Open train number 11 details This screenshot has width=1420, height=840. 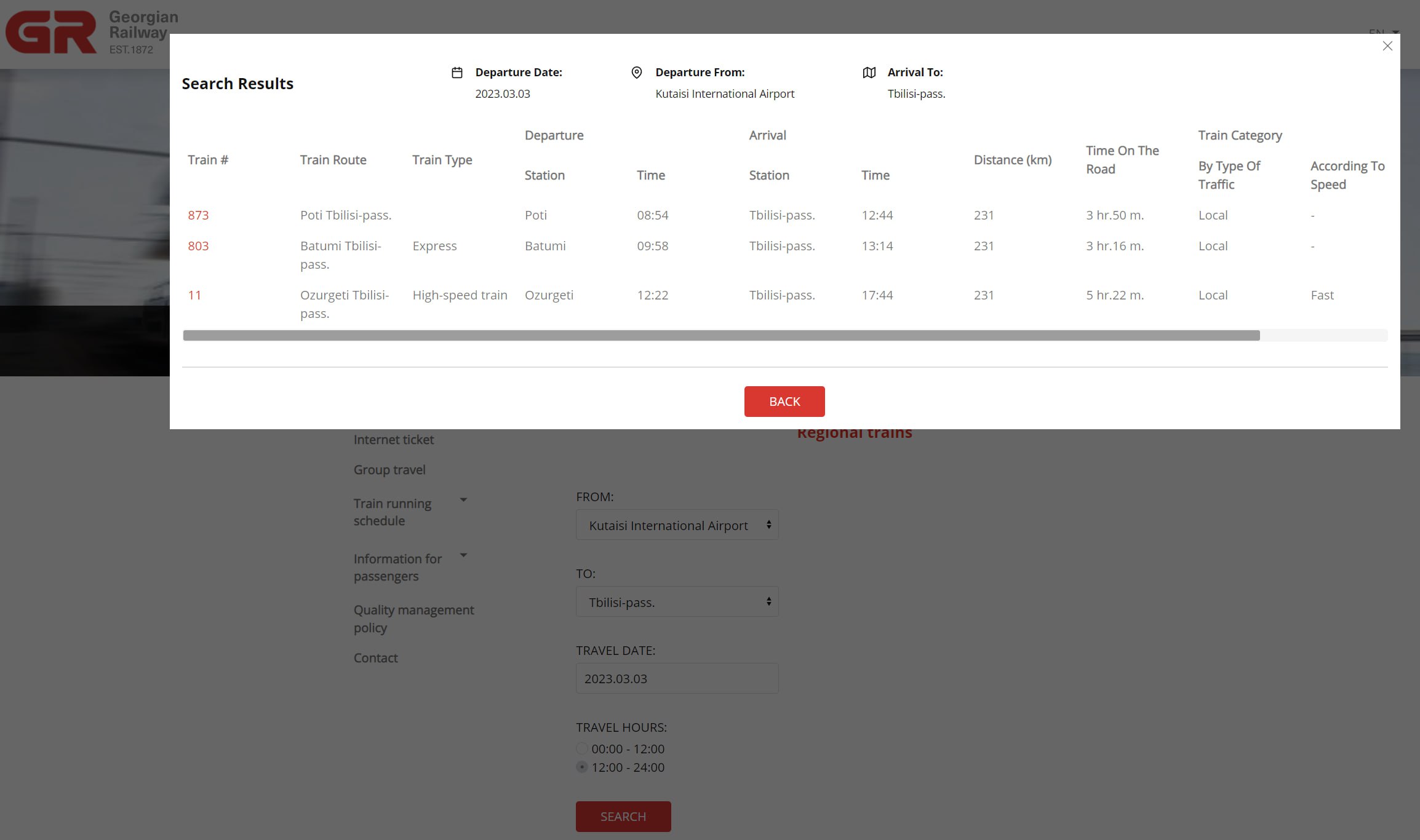pos(194,295)
